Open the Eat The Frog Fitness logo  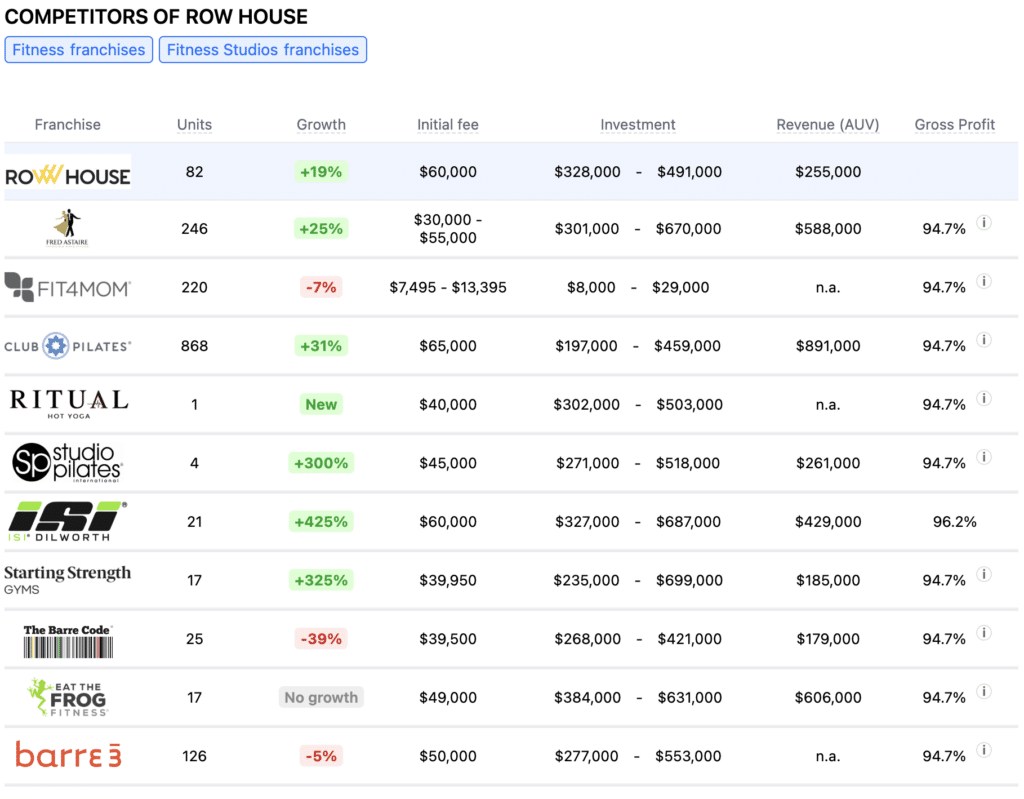click(x=68, y=697)
